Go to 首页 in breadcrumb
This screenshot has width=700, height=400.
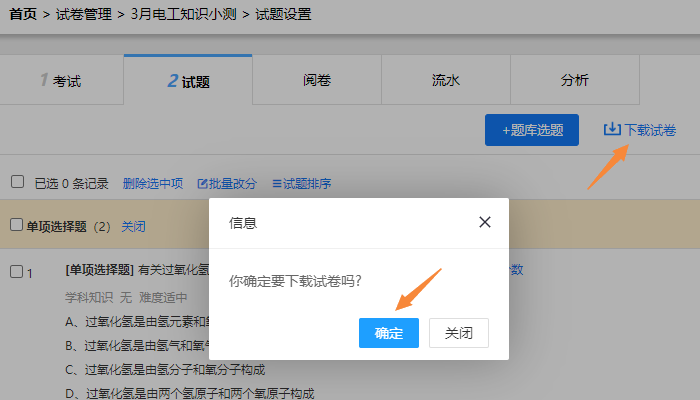coord(23,14)
